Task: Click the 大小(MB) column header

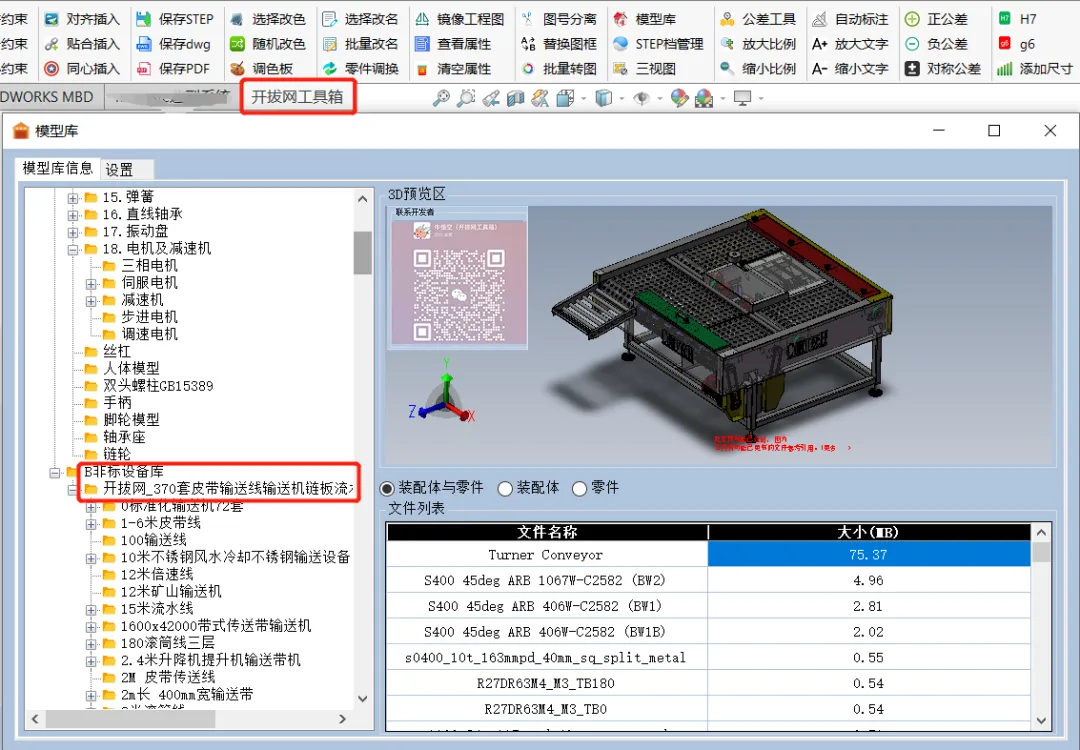Action: click(x=869, y=532)
